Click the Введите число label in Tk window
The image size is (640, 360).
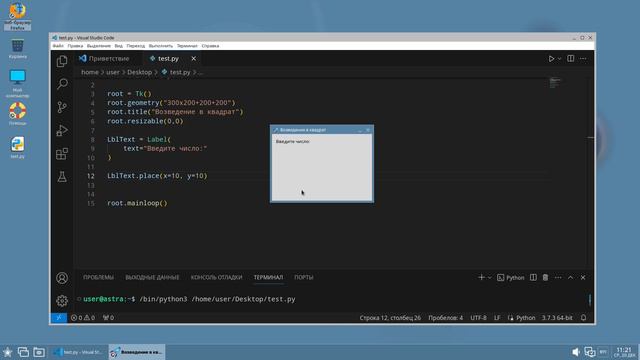tap(293, 142)
